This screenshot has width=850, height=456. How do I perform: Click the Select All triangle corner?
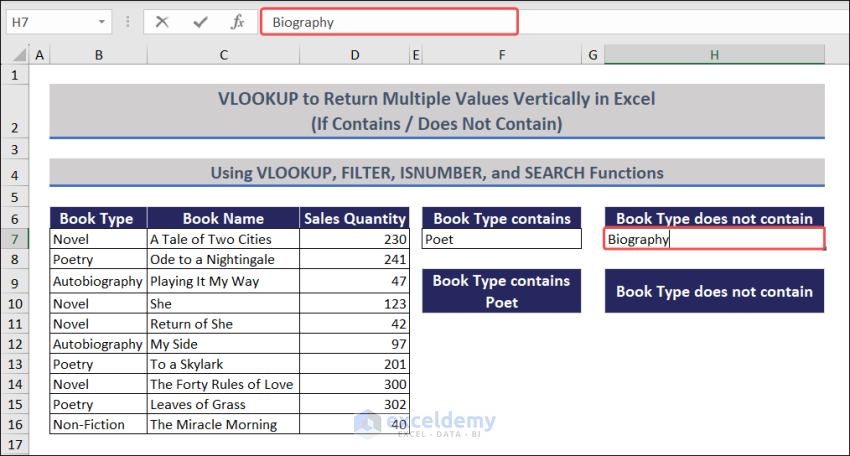(x=19, y=54)
